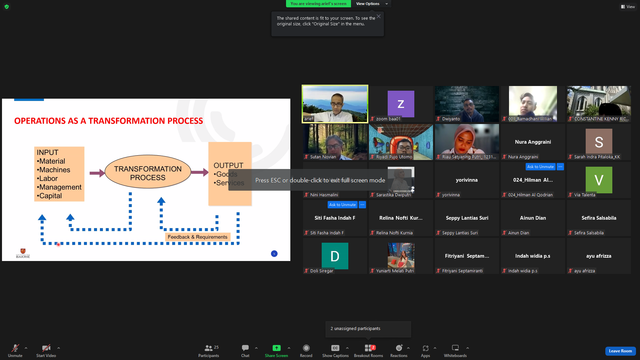Click the blue slide number circle

point(274,253)
